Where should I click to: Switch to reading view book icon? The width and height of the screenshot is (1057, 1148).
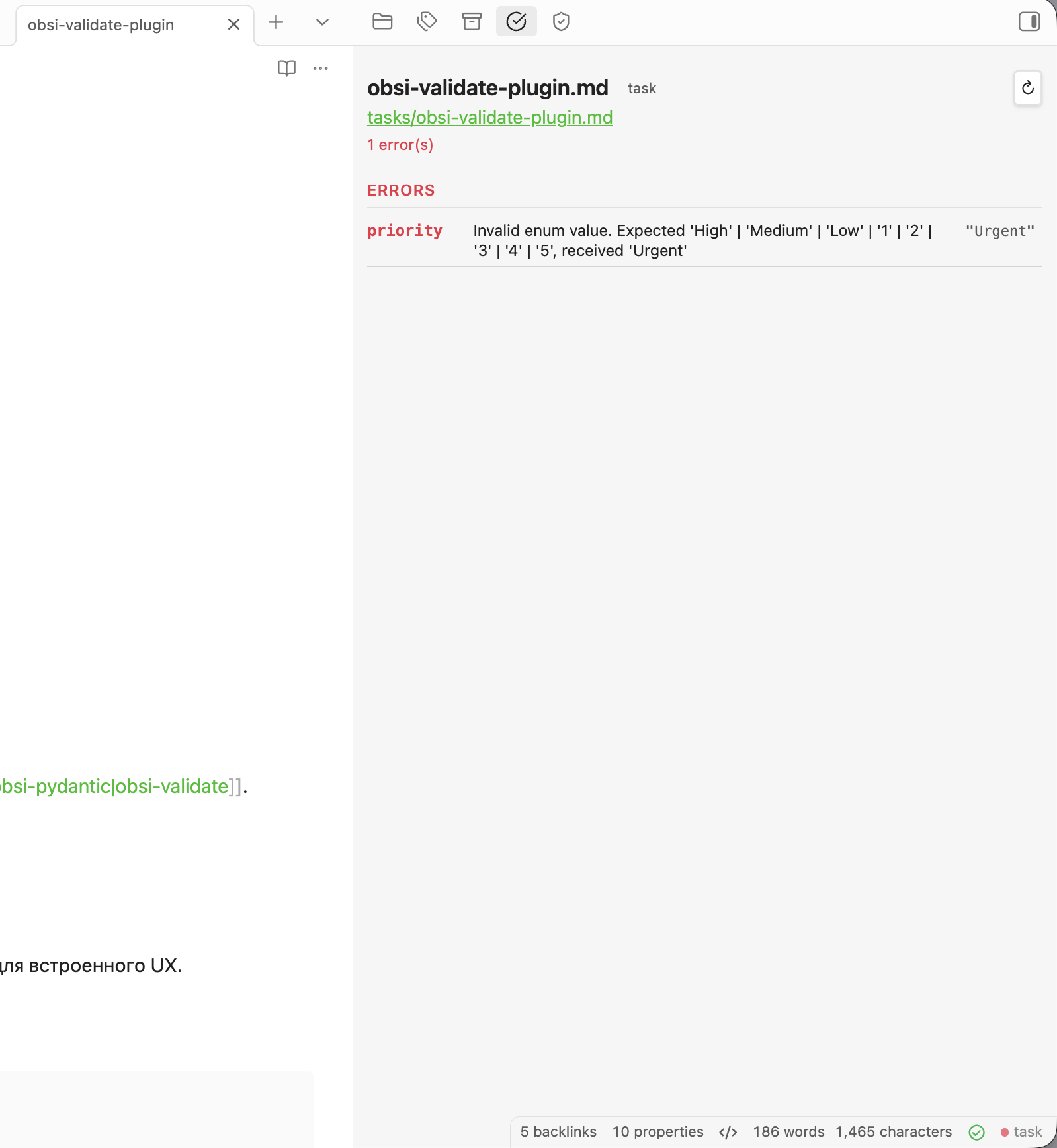(286, 68)
